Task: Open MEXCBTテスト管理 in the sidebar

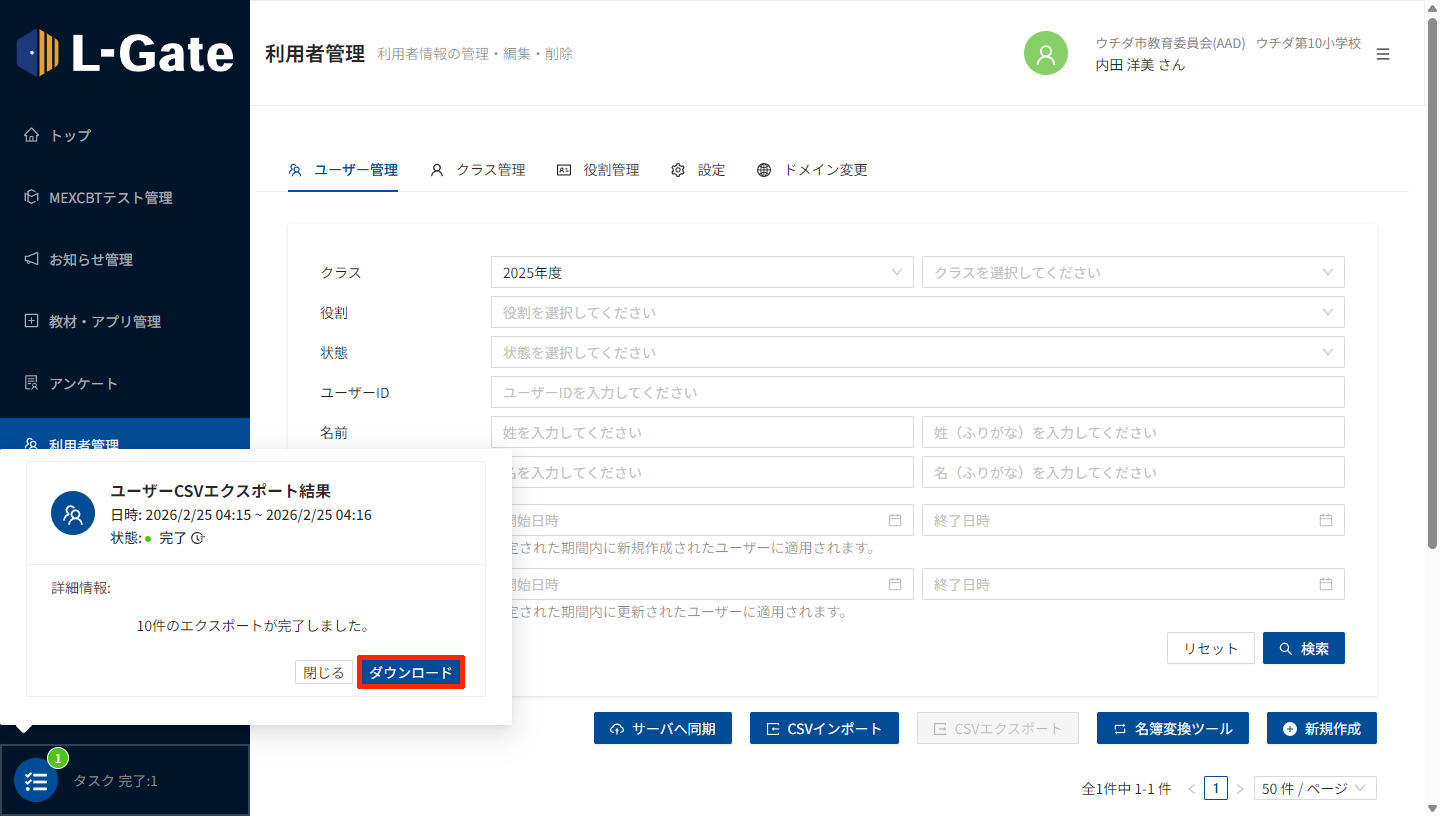Action: (110, 198)
